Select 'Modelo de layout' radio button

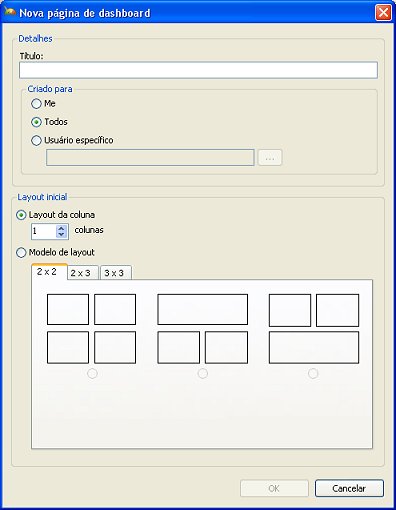[x=21, y=253]
